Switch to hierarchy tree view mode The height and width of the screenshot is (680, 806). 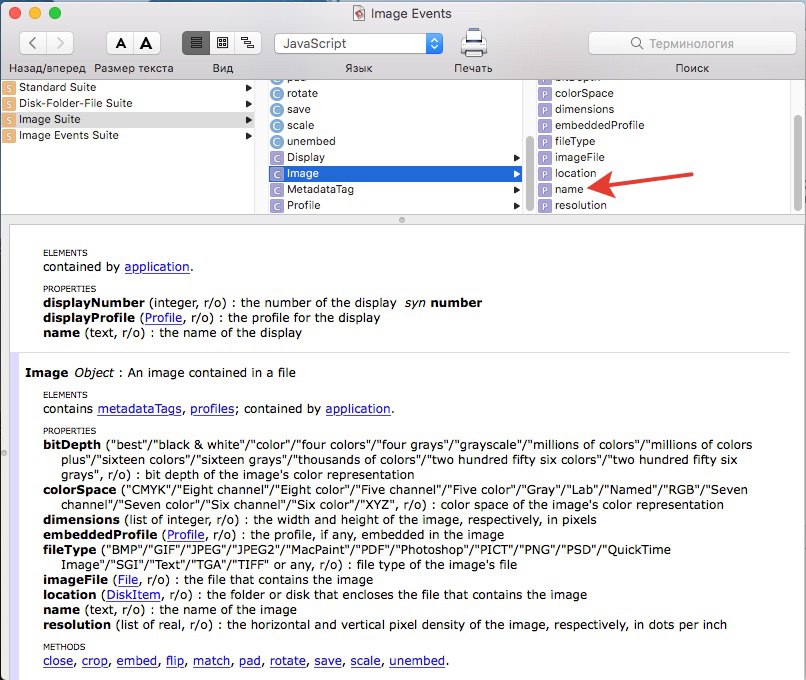[x=248, y=43]
